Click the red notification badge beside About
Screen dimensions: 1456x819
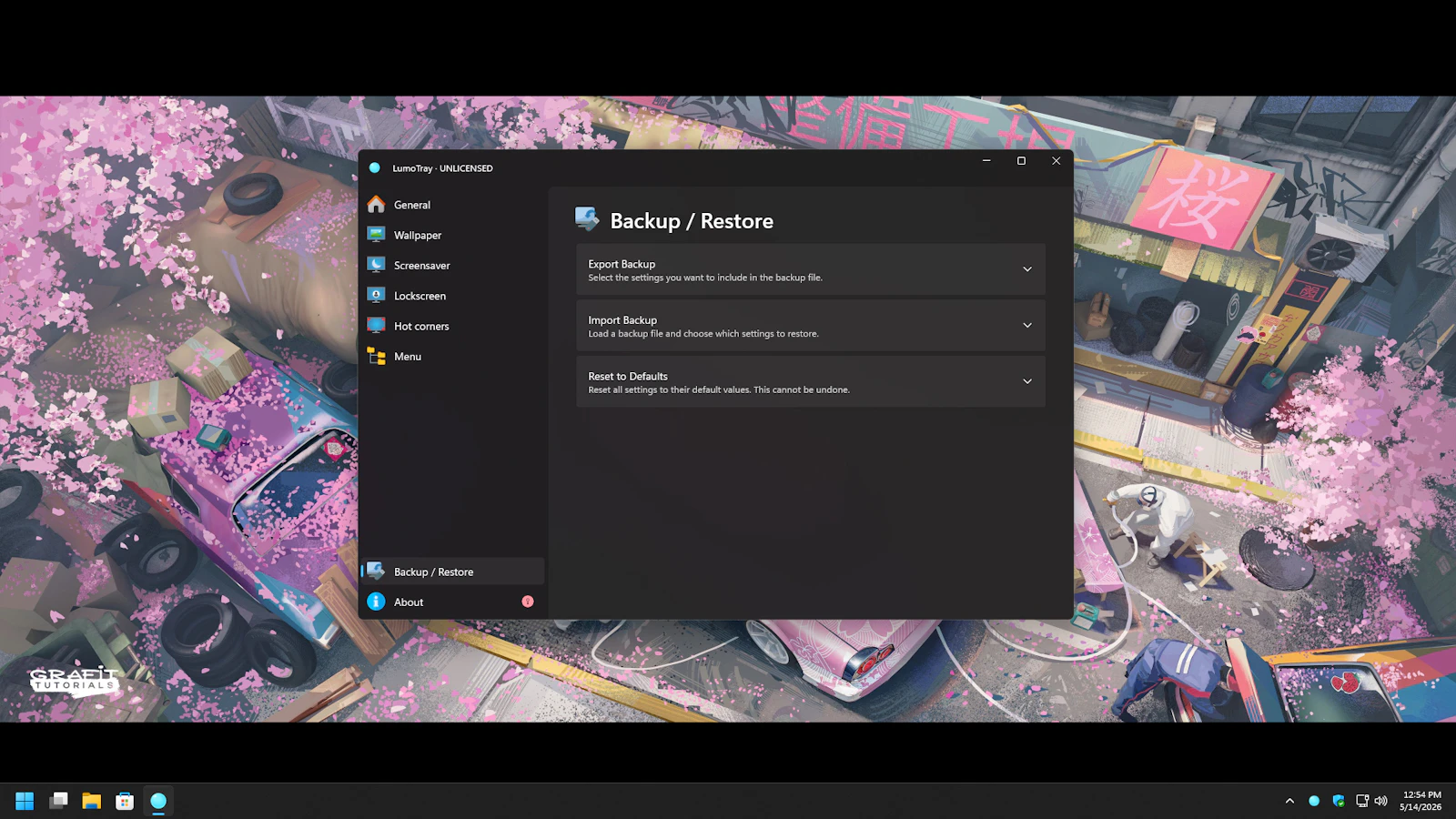pos(528,602)
